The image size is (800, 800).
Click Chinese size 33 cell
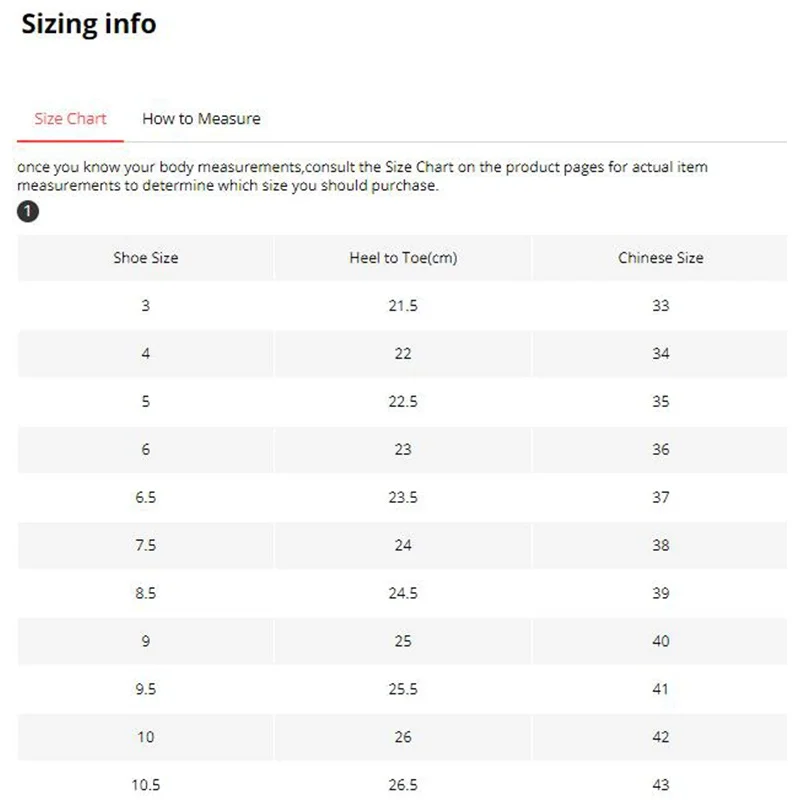click(x=660, y=306)
